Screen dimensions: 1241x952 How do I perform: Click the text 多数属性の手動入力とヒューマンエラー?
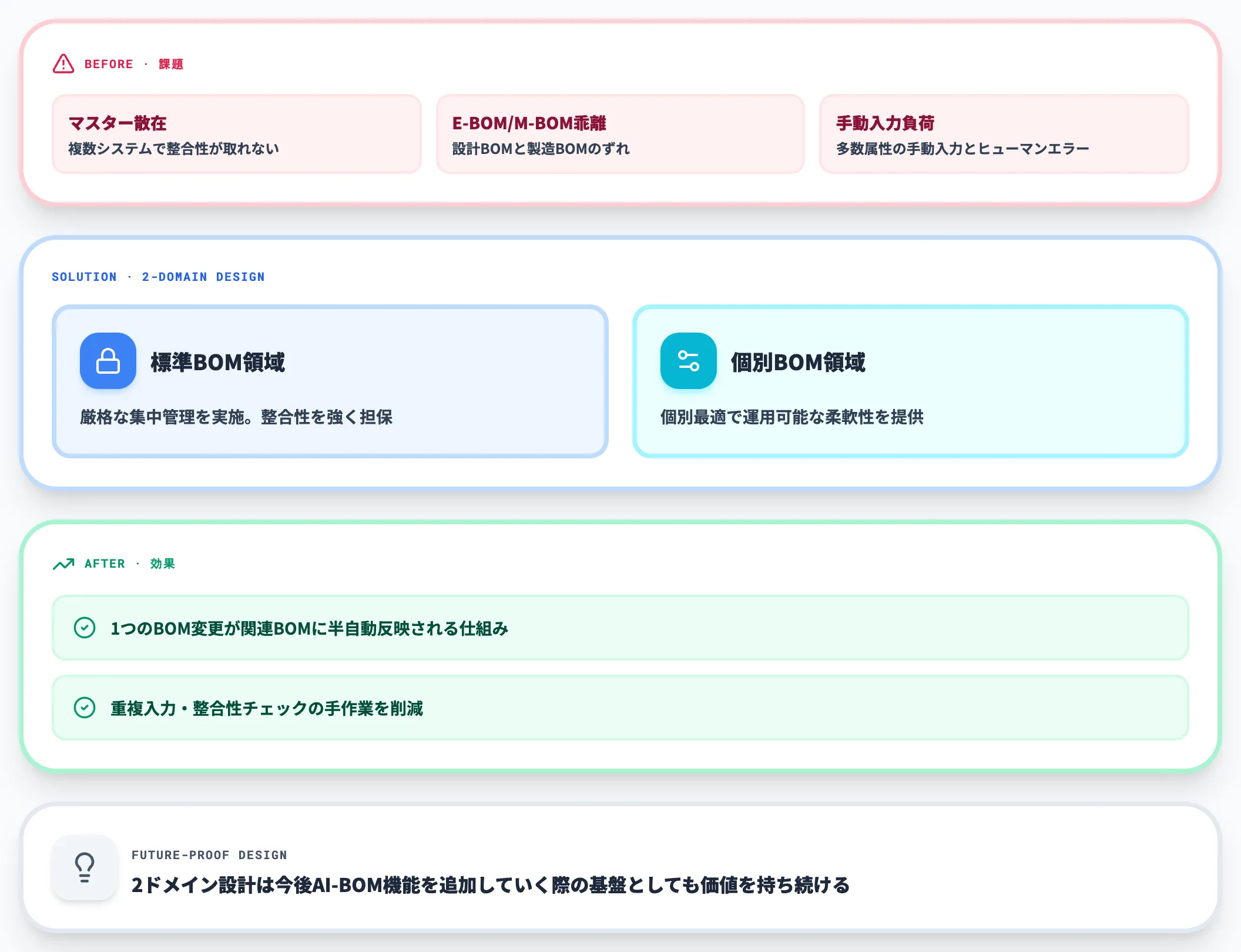click(x=962, y=149)
